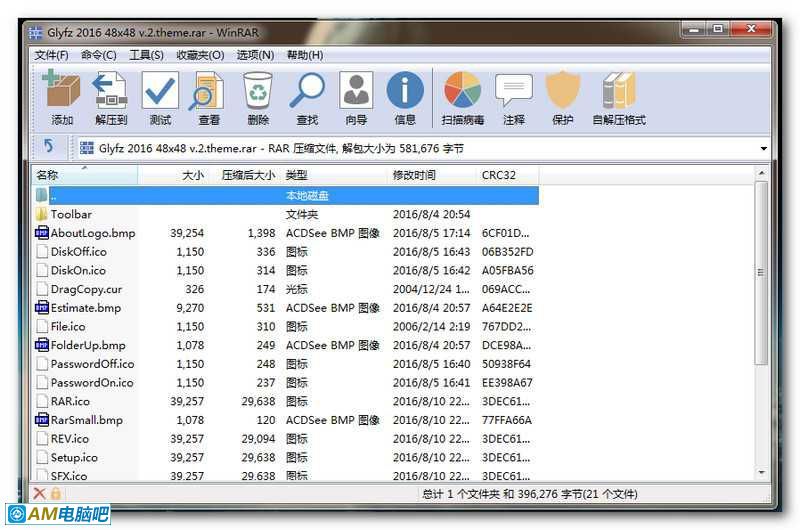Sort by Packed size (压缩后大小) header
Screen dimensions: 800x530
click(x=245, y=175)
